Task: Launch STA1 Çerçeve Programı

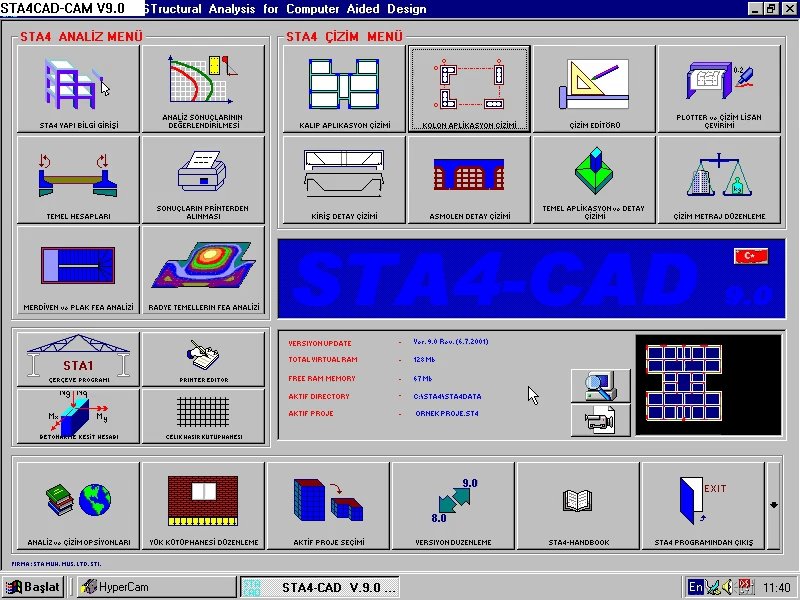Action: tap(78, 359)
